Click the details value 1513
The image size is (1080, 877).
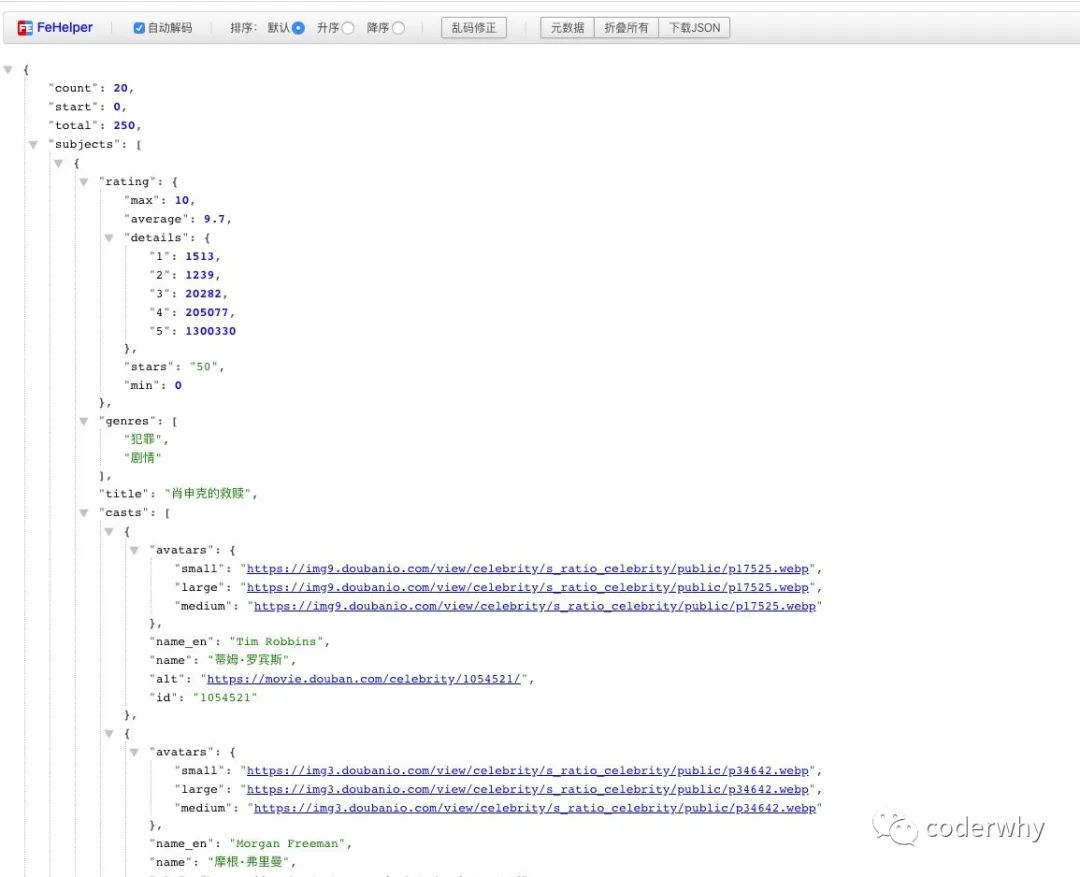pyautogui.click(x=200, y=256)
